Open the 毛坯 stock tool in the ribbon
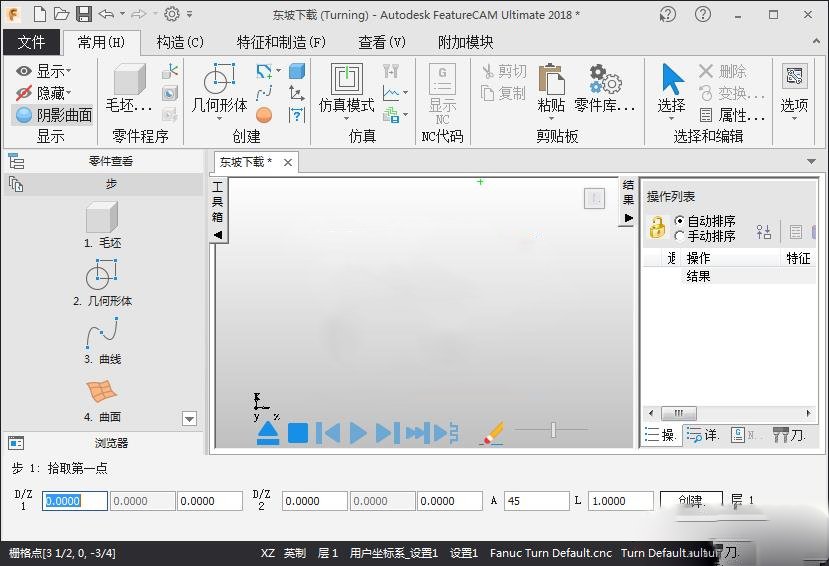This screenshot has width=829, height=566. [130, 89]
